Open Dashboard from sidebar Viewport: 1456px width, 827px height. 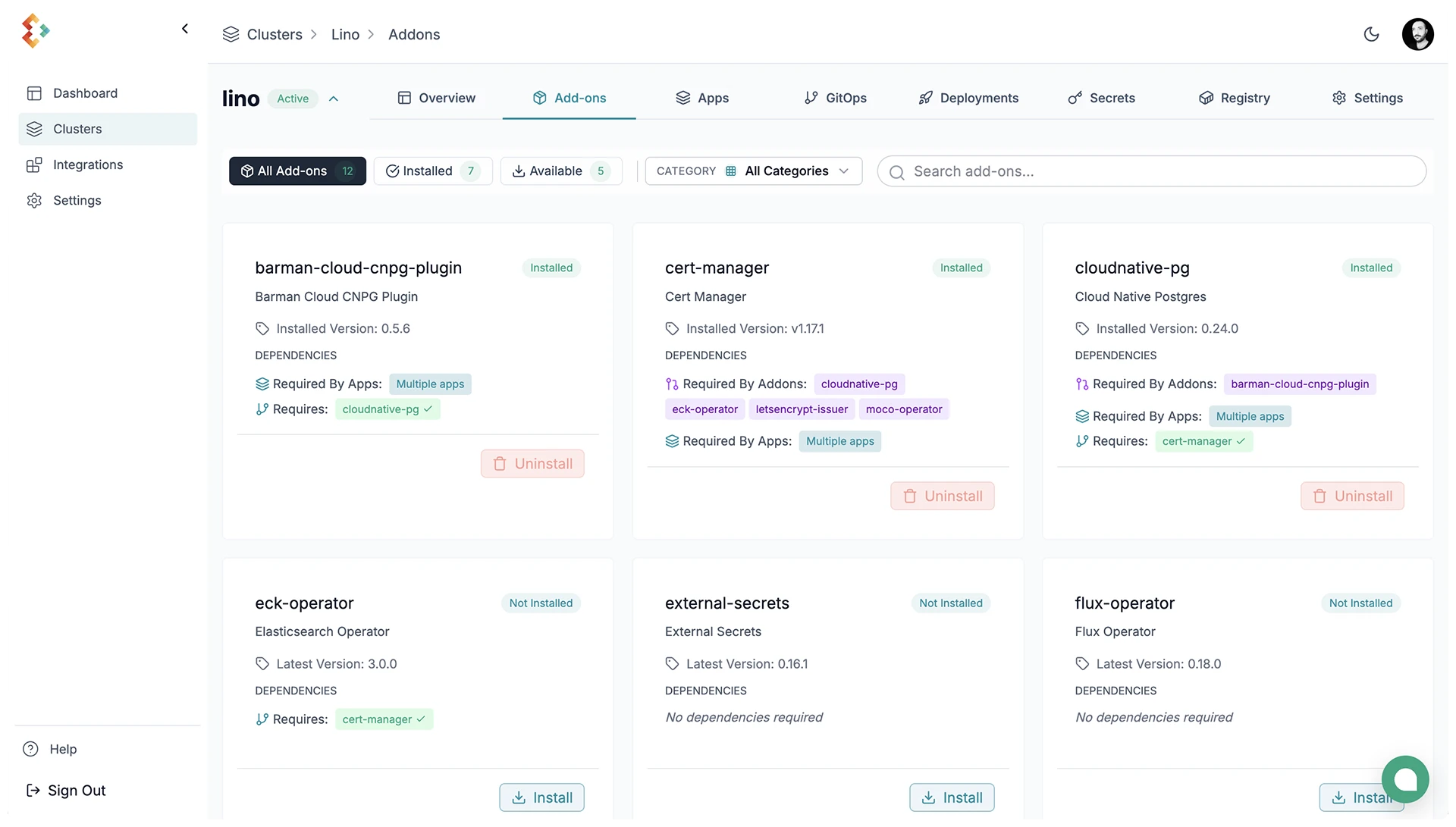(85, 93)
